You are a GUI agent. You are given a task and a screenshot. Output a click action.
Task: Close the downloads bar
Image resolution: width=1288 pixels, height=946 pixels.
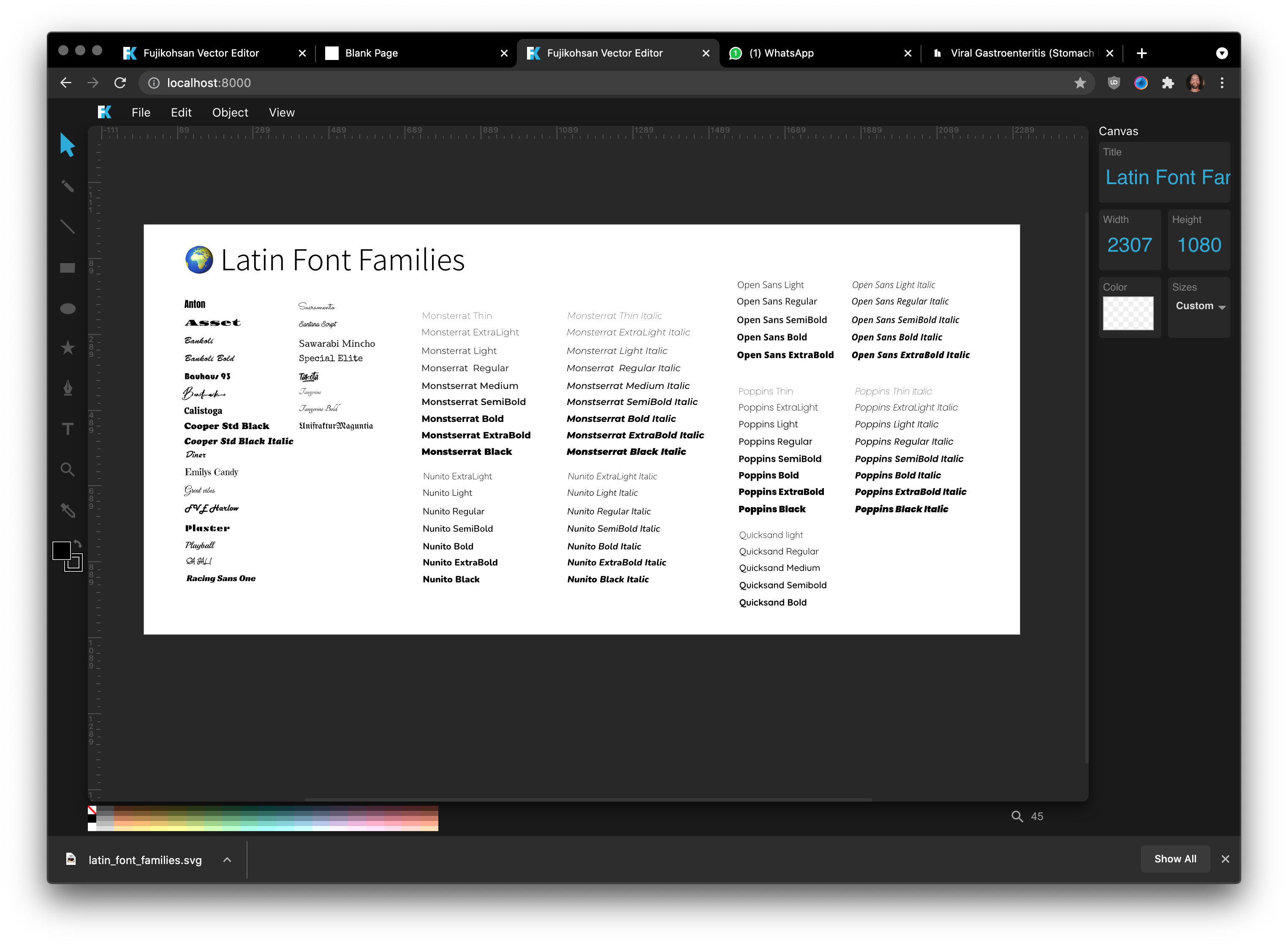1225,859
